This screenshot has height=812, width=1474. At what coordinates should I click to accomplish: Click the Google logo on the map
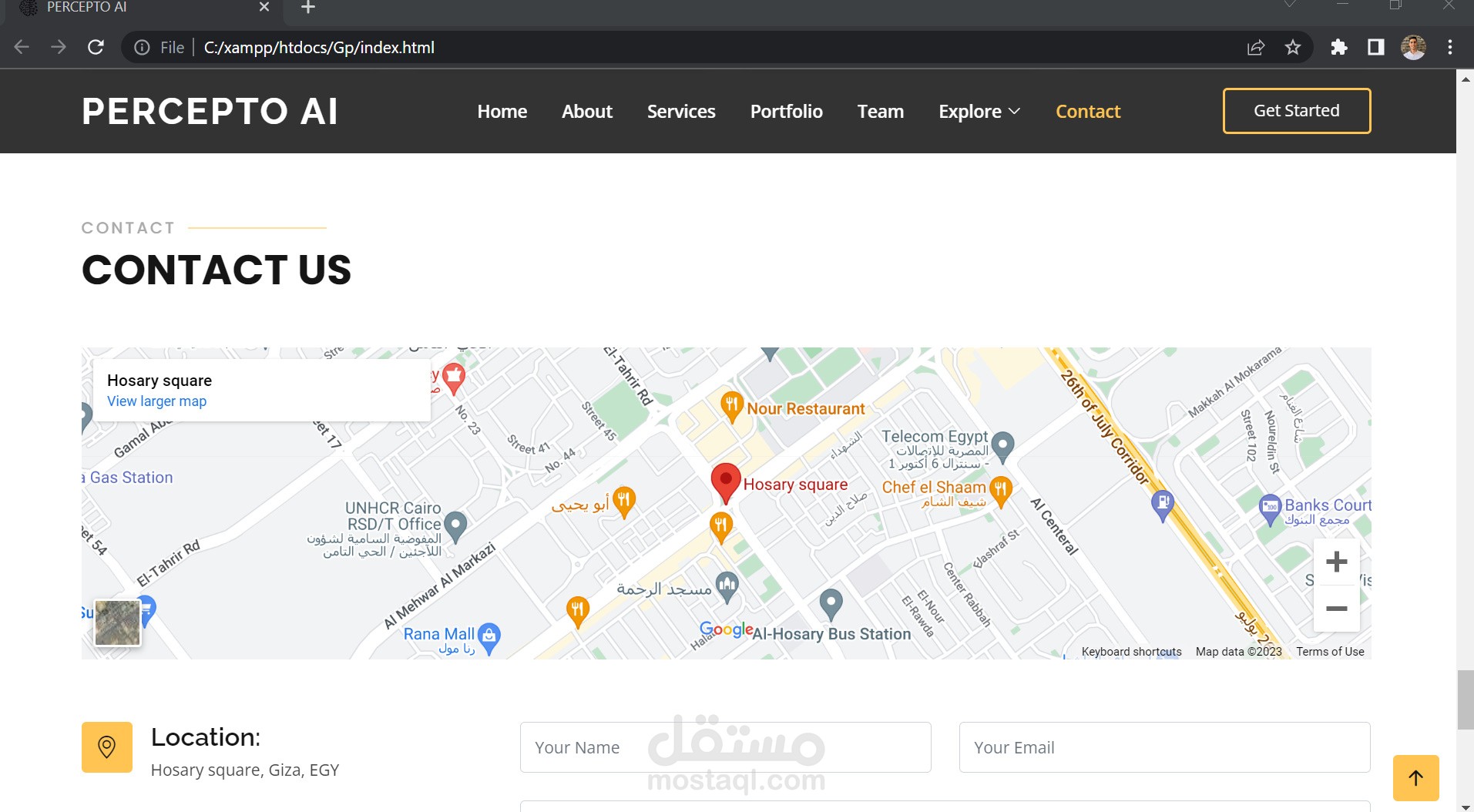click(726, 630)
